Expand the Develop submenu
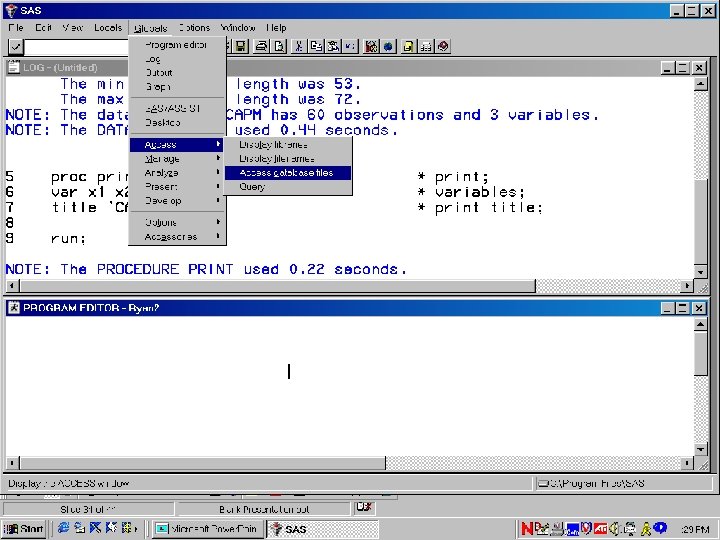Viewport: 720px width, 540px height. (x=177, y=201)
